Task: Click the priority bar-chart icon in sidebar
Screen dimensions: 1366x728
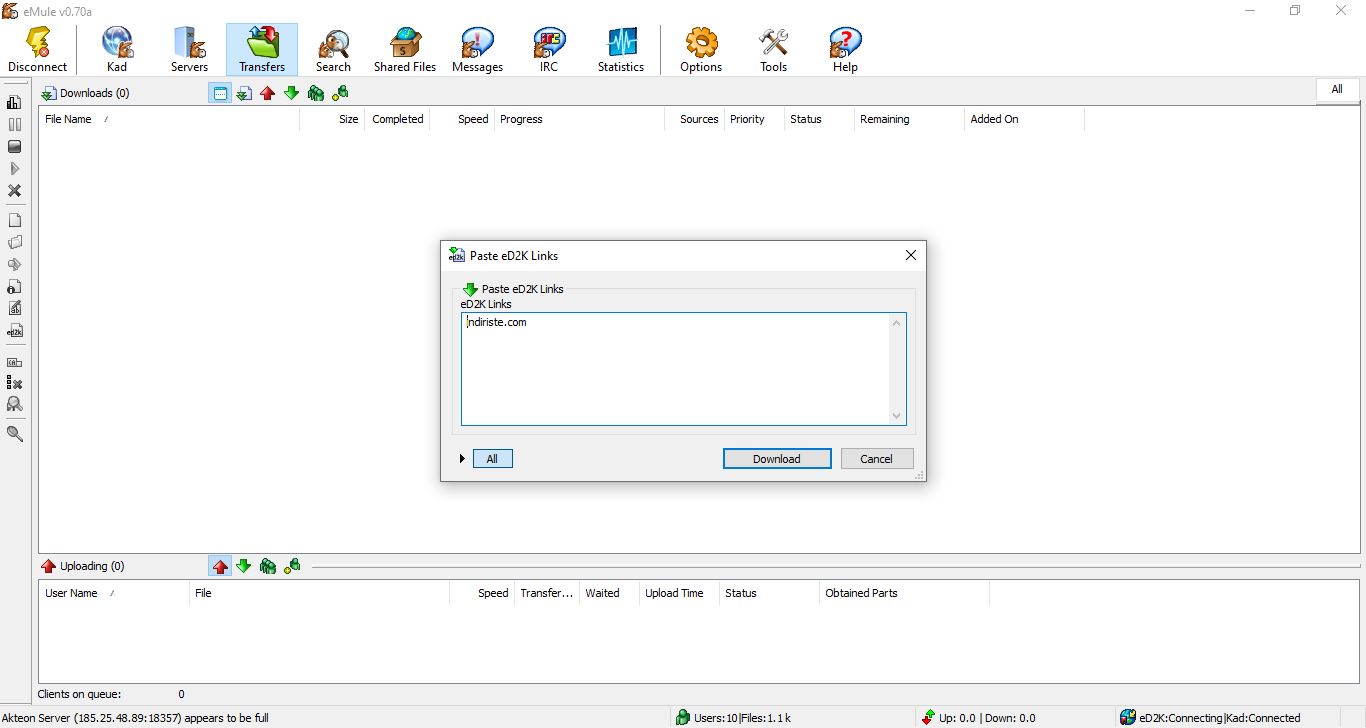Action: (x=14, y=102)
